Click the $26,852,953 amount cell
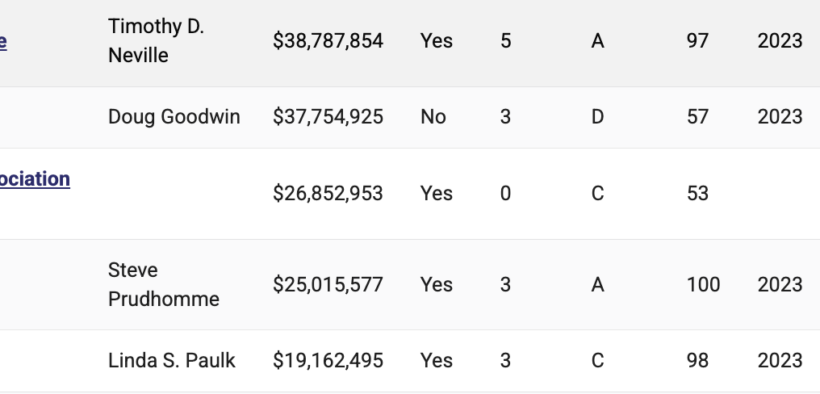The height and width of the screenshot is (394, 820). pos(328,194)
